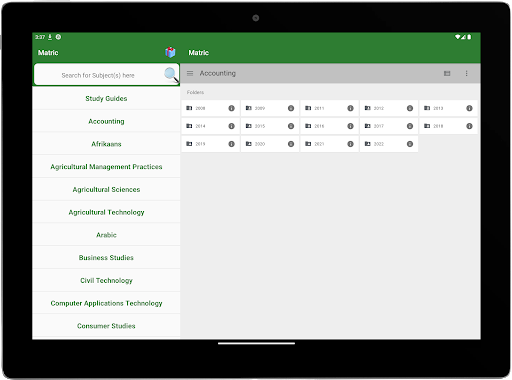Open the 2021 folder
The height and width of the screenshot is (380, 512).
click(x=329, y=144)
